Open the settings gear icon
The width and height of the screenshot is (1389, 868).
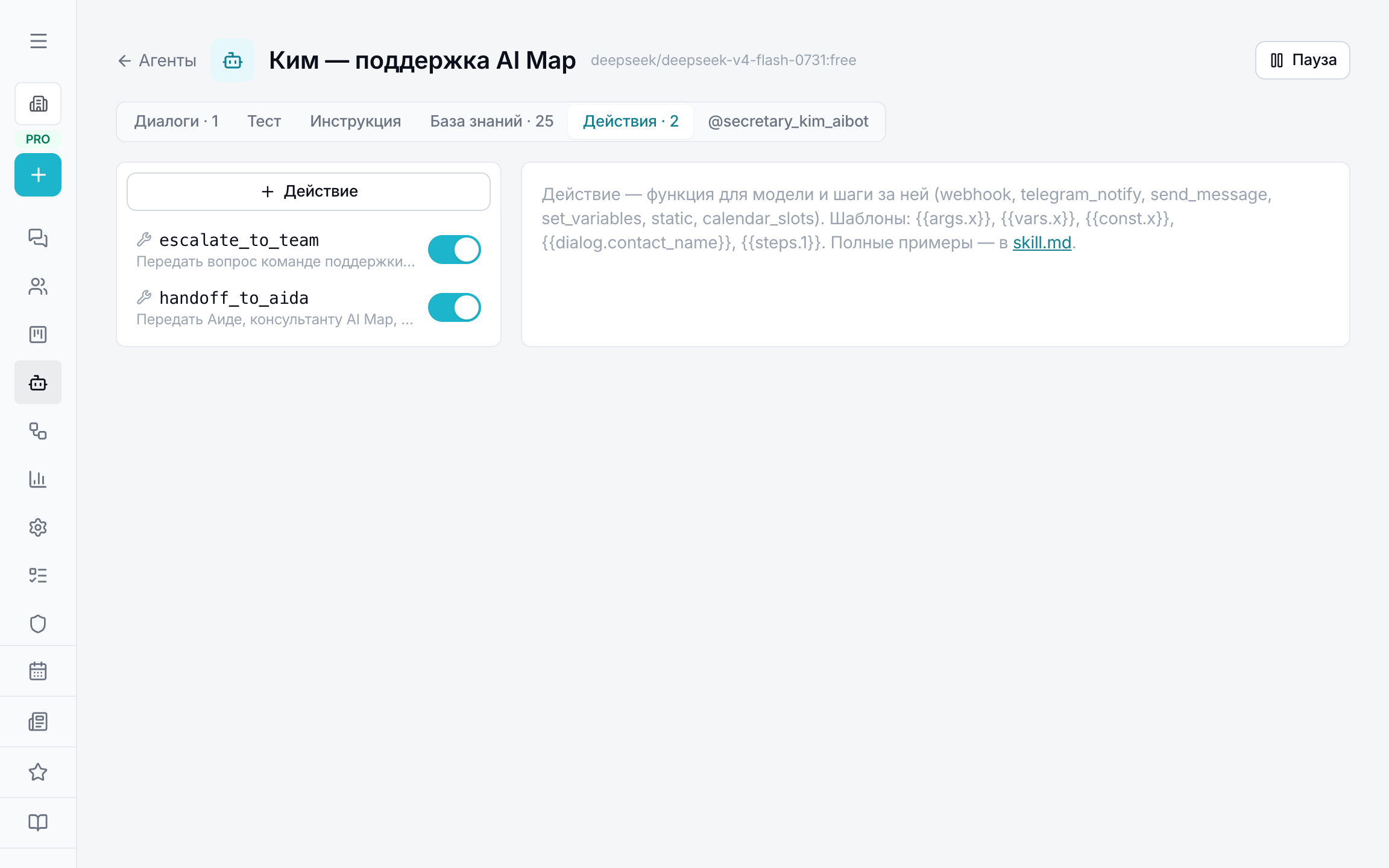click(38, 527)
